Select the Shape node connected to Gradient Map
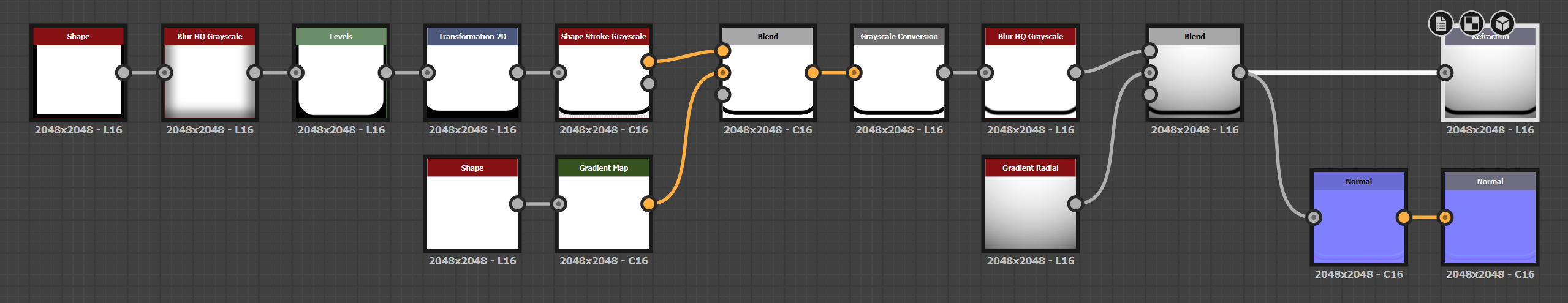The image size is (1568, 303). pos(472,168)
